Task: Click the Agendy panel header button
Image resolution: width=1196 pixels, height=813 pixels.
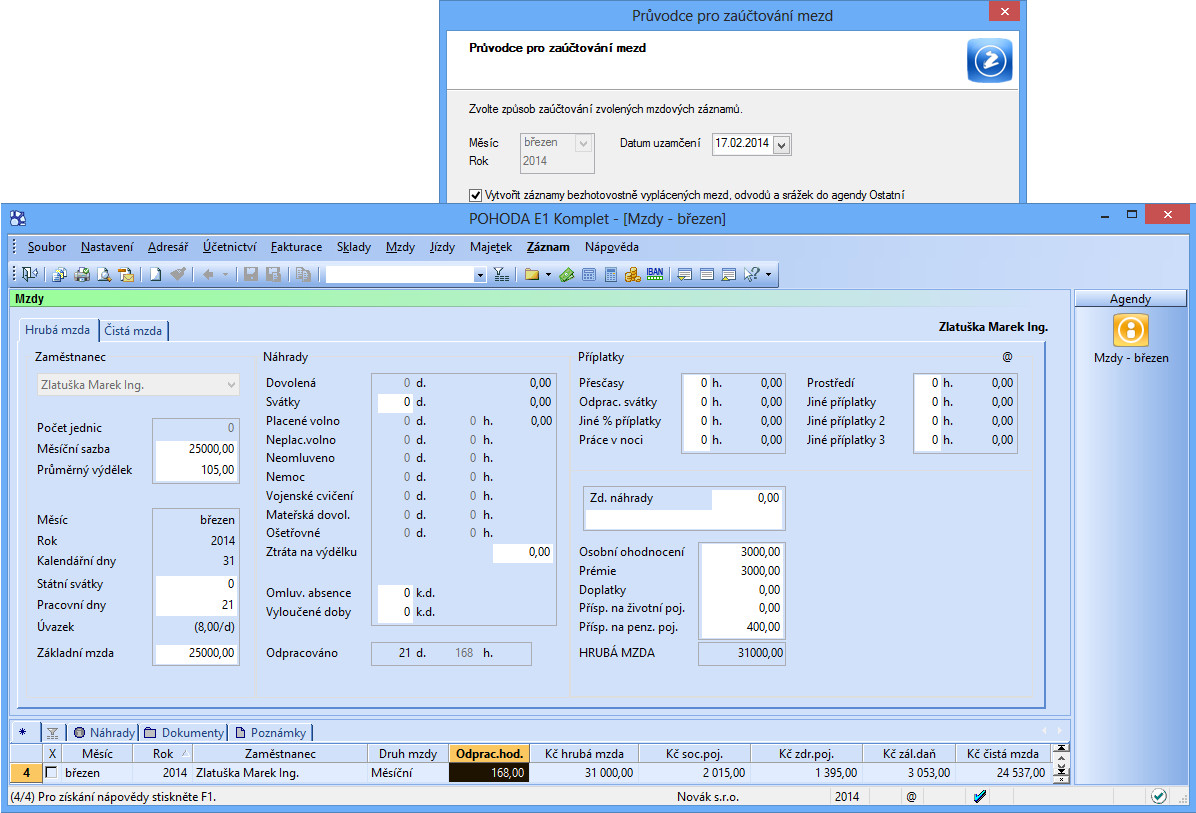Action: click(x=1130, y=299)
